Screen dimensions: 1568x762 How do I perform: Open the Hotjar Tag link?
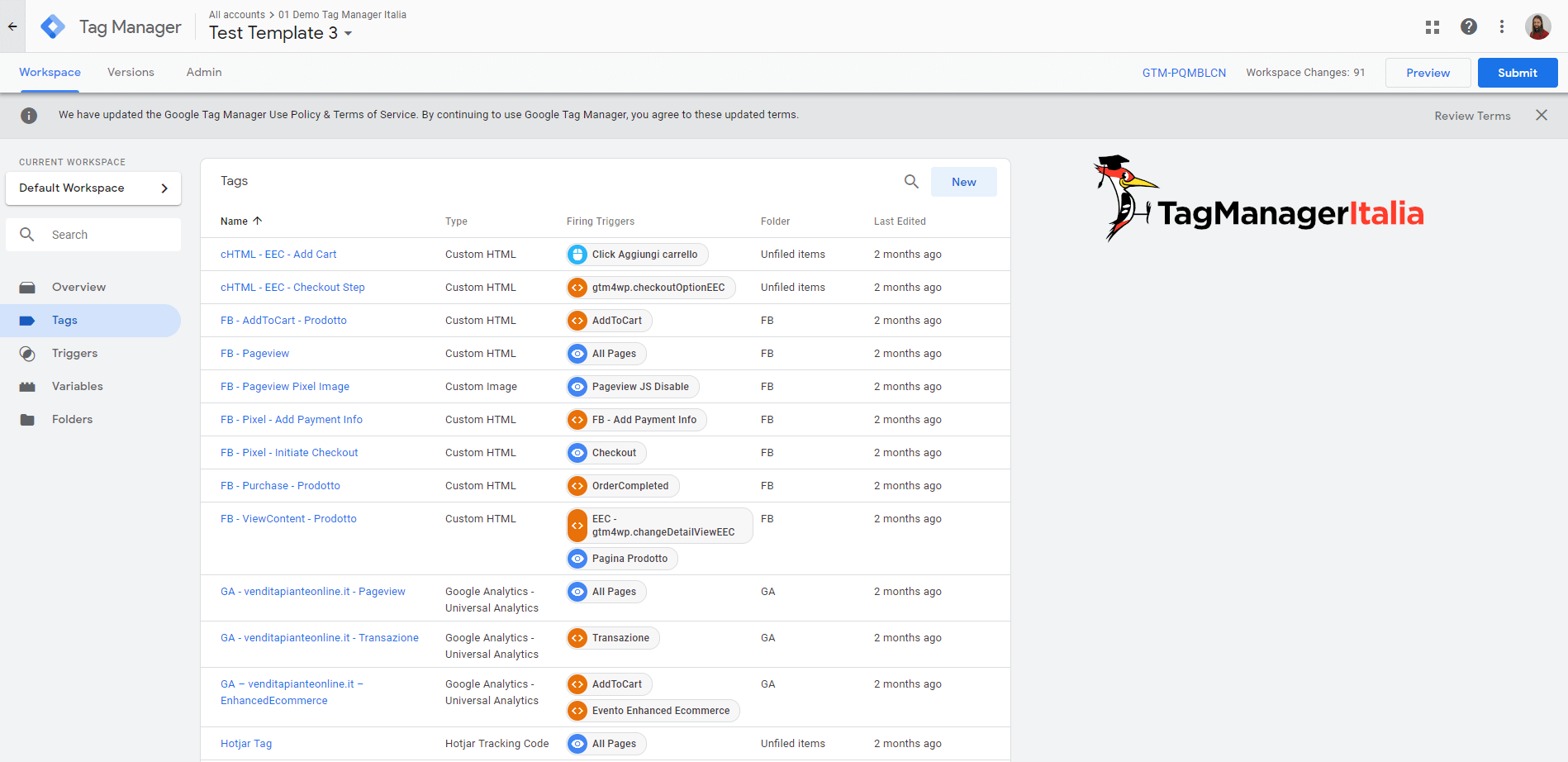point(246,744)
